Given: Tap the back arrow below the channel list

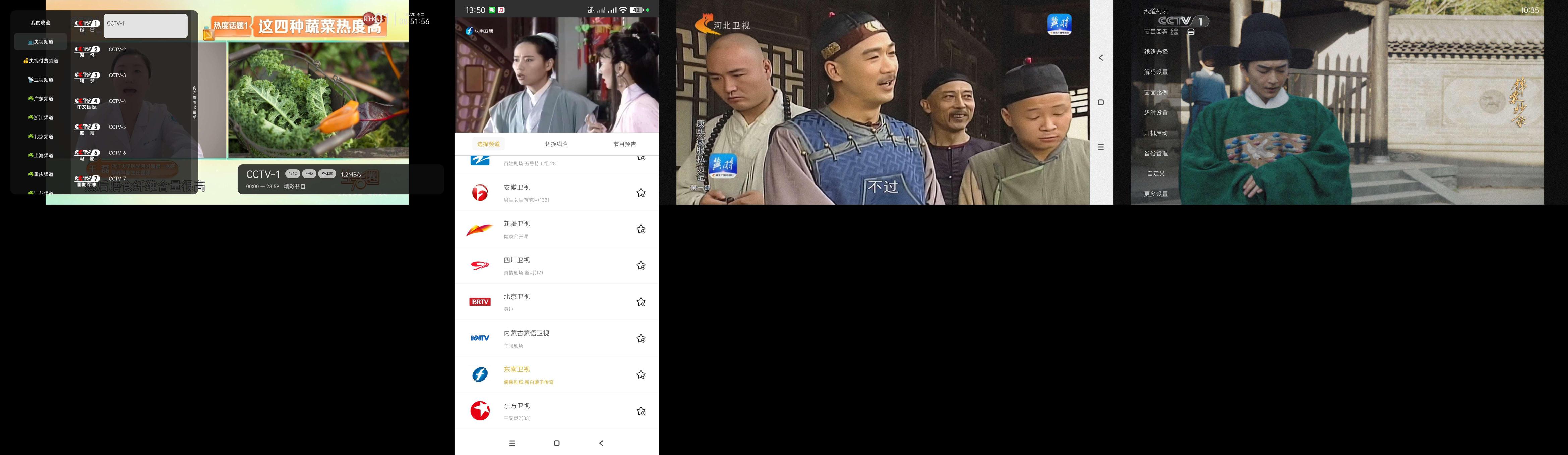Looking at the screenshot, I should point(601,443).
